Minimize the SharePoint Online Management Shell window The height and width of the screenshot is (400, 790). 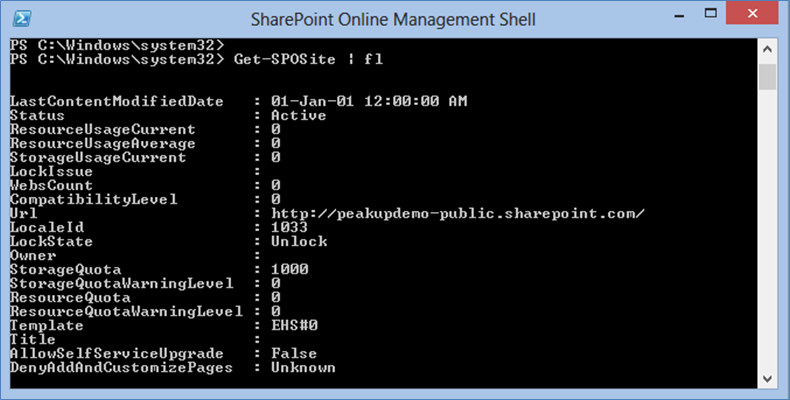point(679,16)
